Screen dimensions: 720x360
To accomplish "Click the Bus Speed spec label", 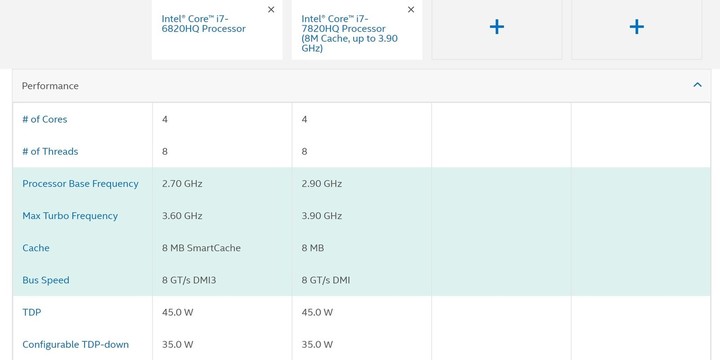I will coord(46,280).
